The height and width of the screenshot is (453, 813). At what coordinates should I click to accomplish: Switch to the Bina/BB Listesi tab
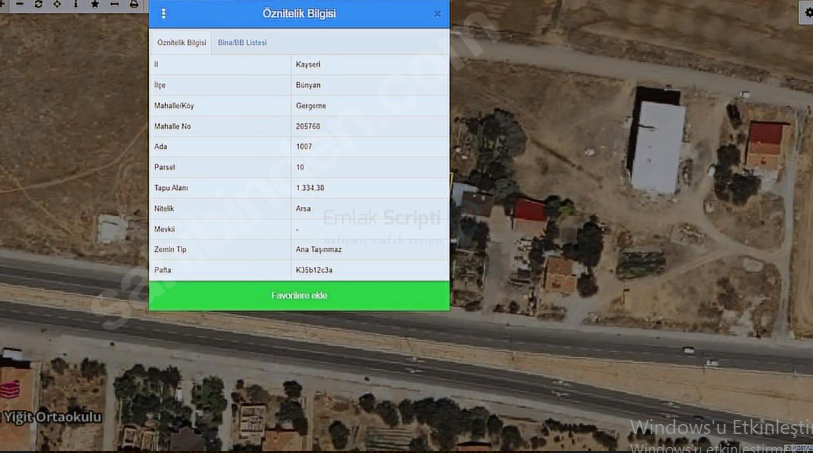(242, 43)
